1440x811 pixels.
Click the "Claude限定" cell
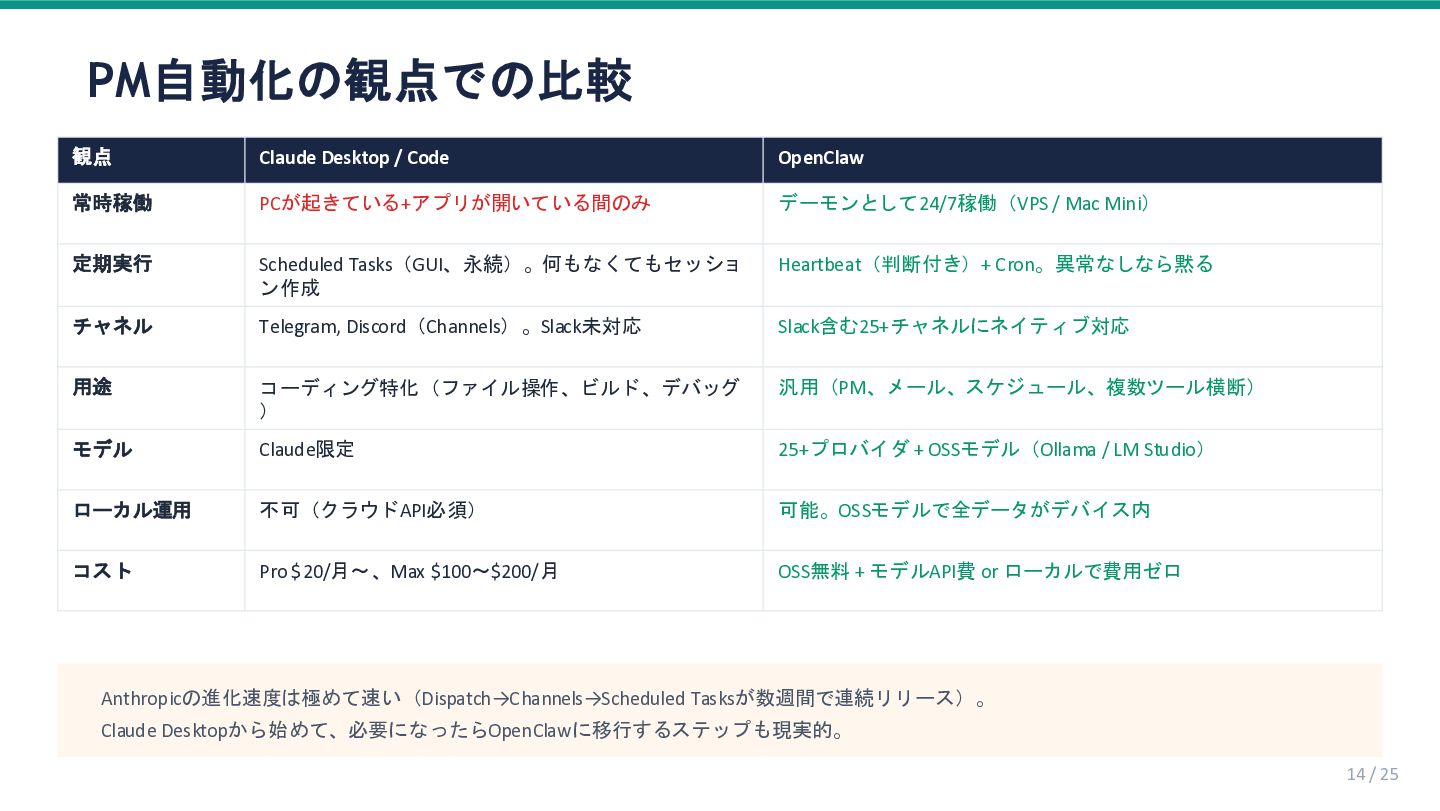pos(306,449)
